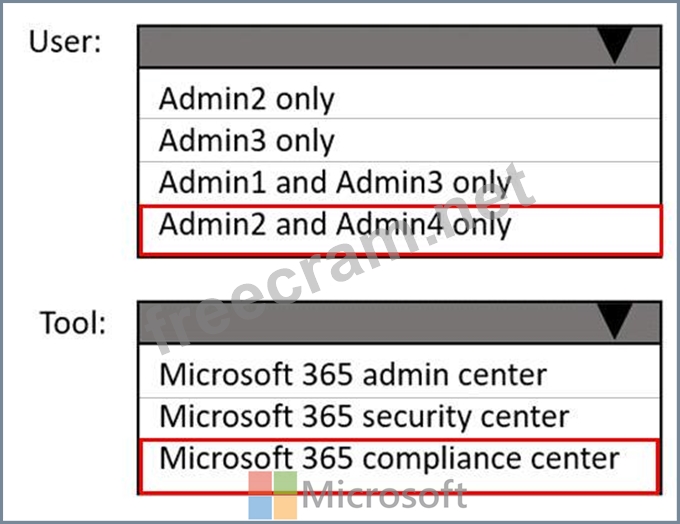
Task: Choose "Admin3 only" from the User list
Action: coord(246,141)
